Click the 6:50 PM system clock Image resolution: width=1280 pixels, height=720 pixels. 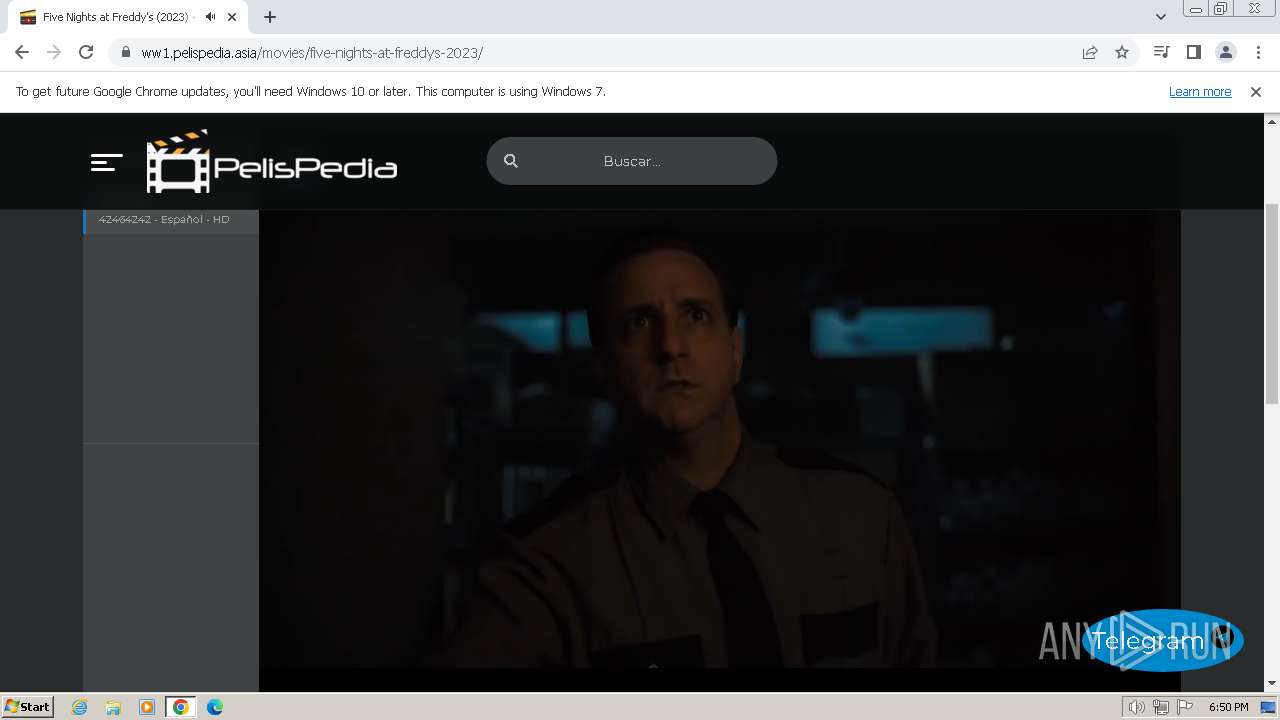click(x=1228, y=707)
